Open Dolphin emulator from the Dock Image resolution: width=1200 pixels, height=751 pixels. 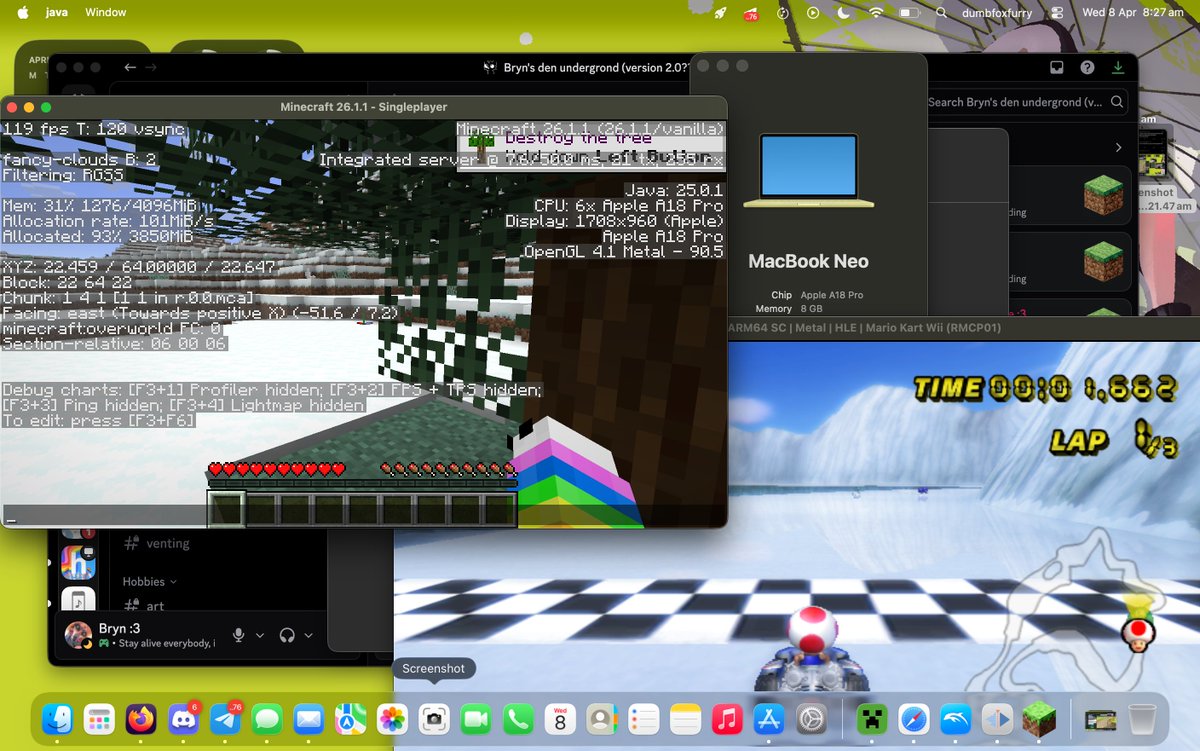click(956, 718)
